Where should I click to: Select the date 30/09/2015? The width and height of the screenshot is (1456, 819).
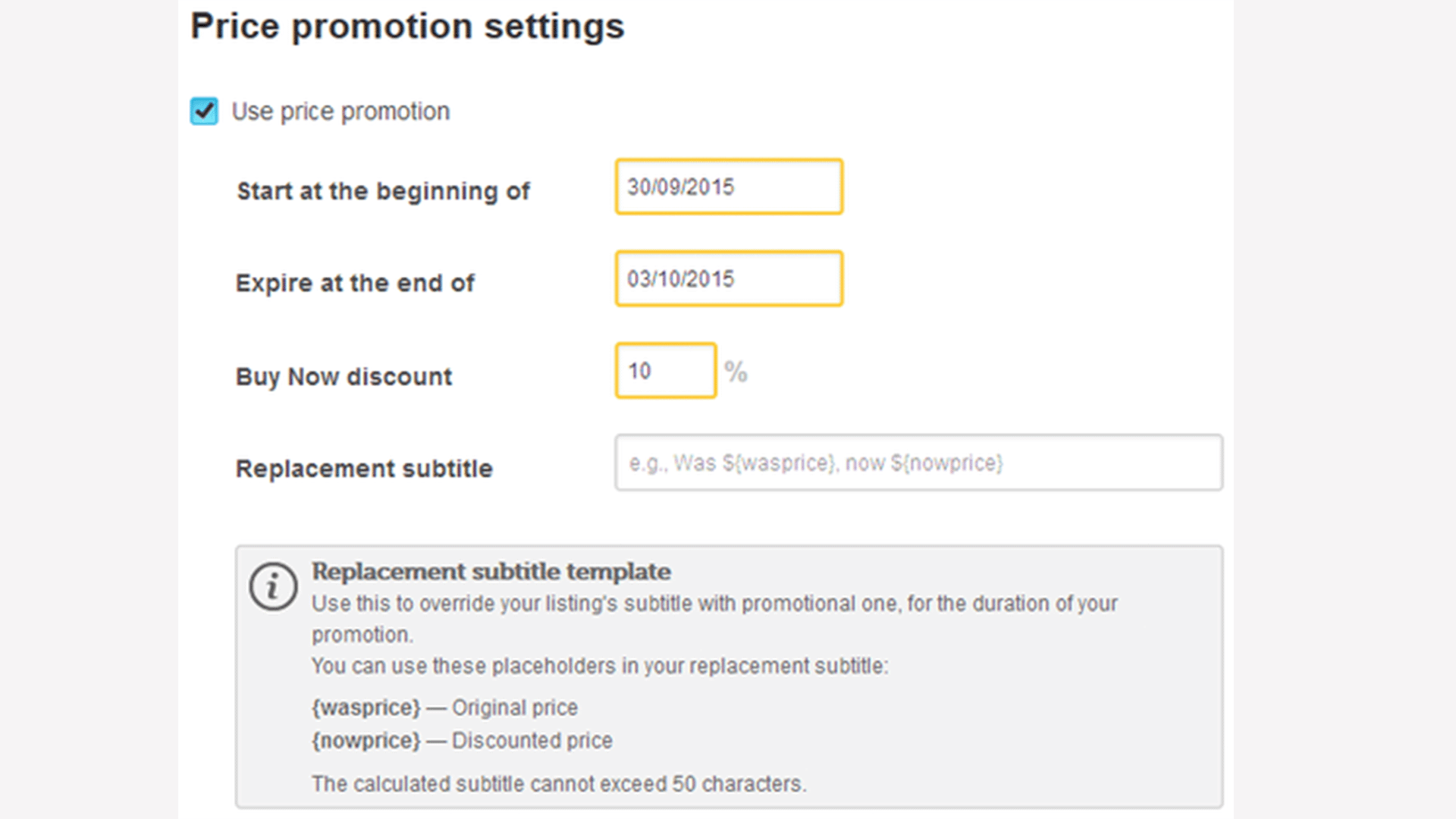click(x=680, y=187)
